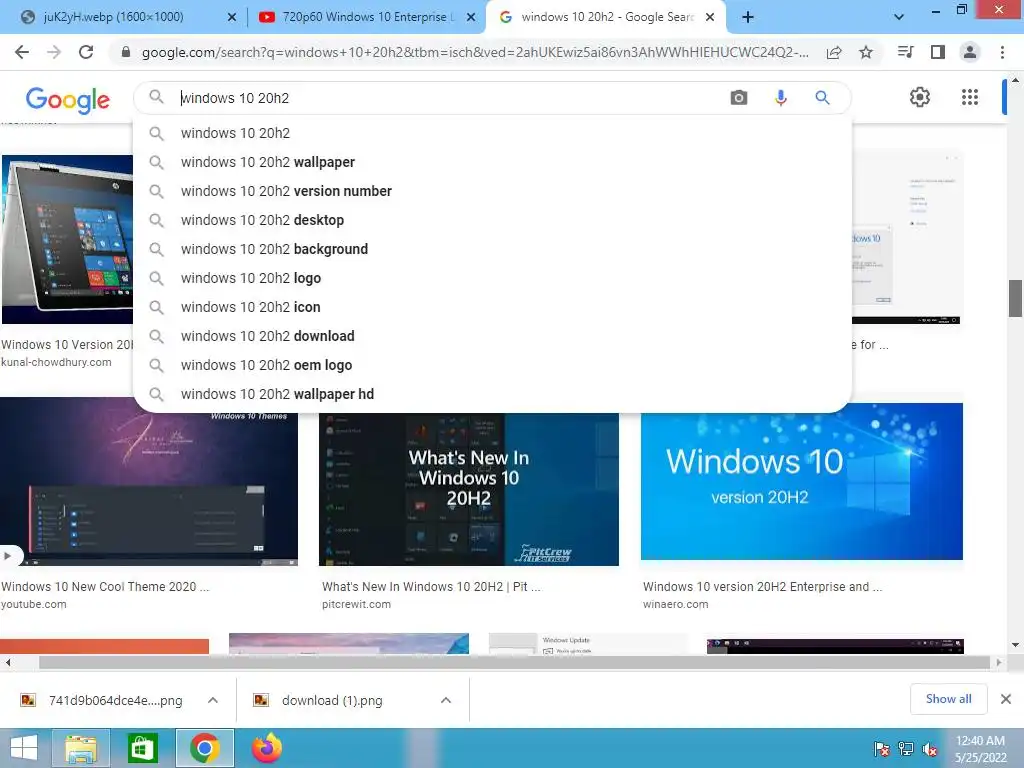The width and height of the screenshot is (1024, 768).
Task: Choose suggestion windows 10 20h2 wallpaper hd
Action: [492, 394]
